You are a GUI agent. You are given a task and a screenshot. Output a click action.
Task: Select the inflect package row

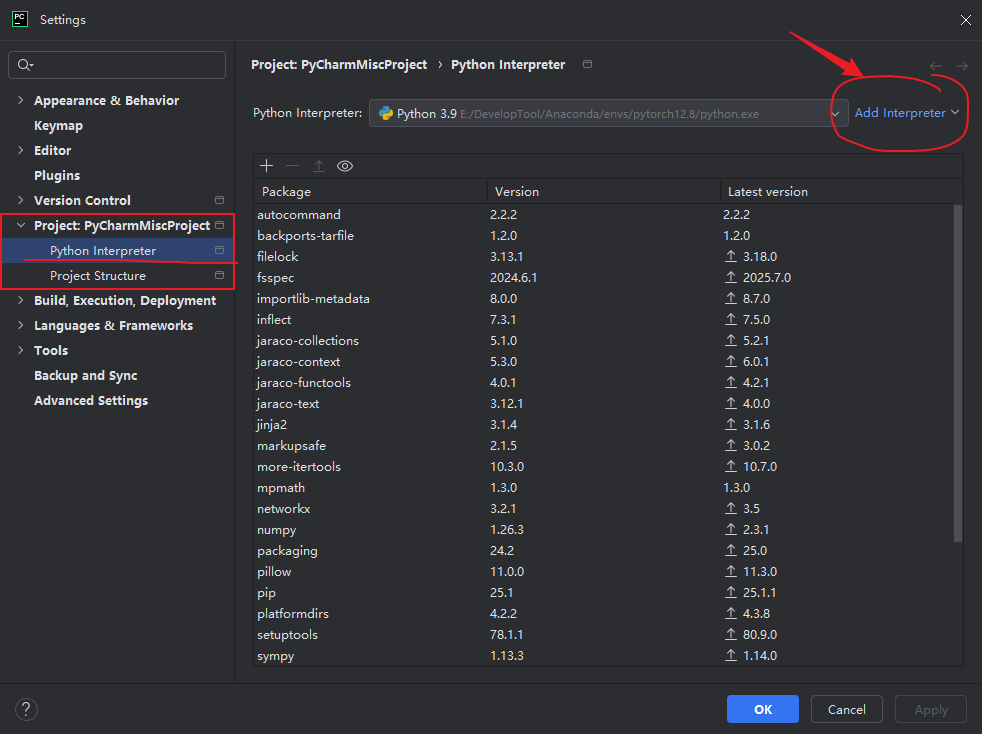pos(604,319)
